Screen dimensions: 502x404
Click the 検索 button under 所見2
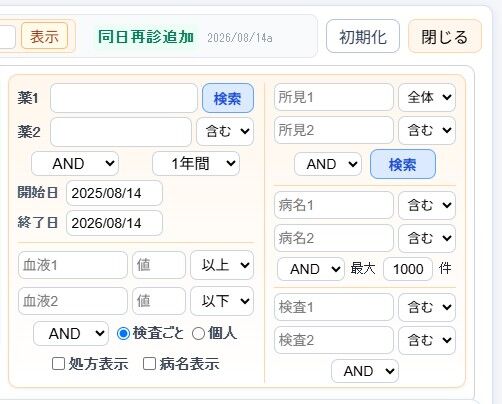click(x=403, y=164)
